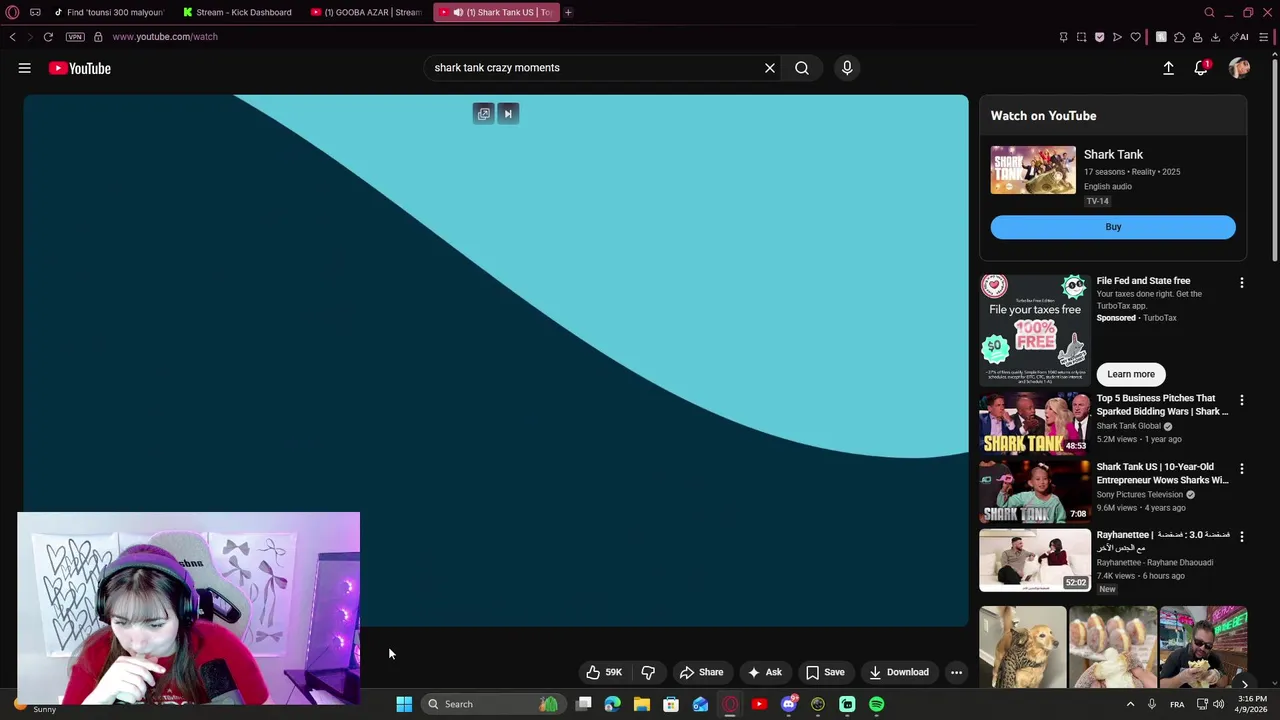1280x720 pixels.
Task: Click the Buy button for Shark Tank
Action: [1113, 227]
